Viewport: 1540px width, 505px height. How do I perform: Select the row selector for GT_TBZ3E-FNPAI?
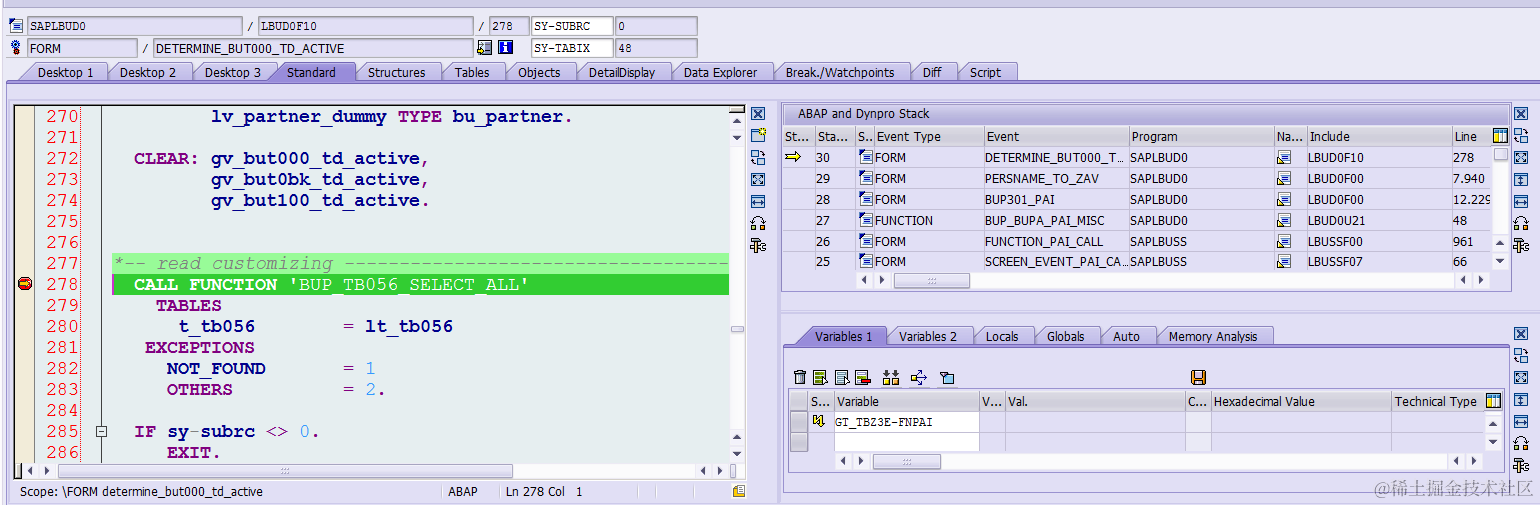pyautogui.click(x=799, y=422)
